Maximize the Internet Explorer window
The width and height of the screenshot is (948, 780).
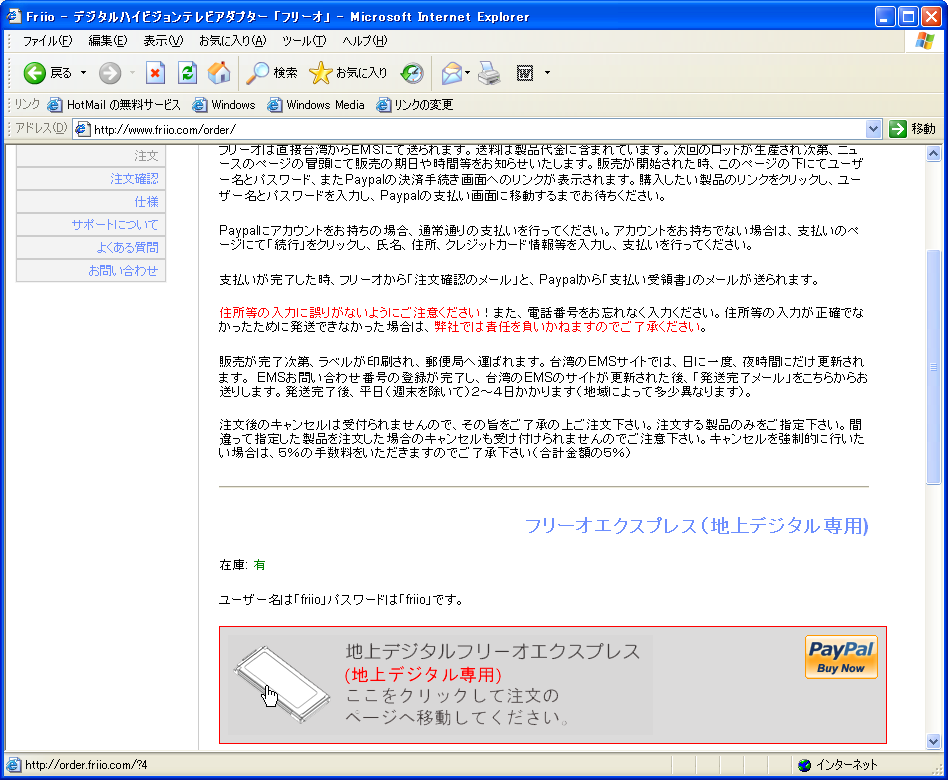[908, 16]
